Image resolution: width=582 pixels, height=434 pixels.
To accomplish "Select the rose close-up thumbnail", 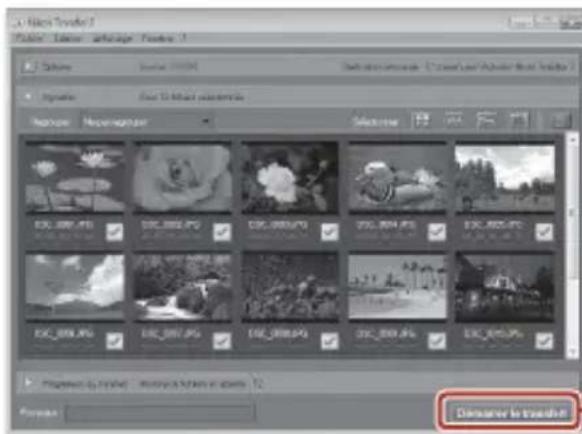I will [182, 177].
